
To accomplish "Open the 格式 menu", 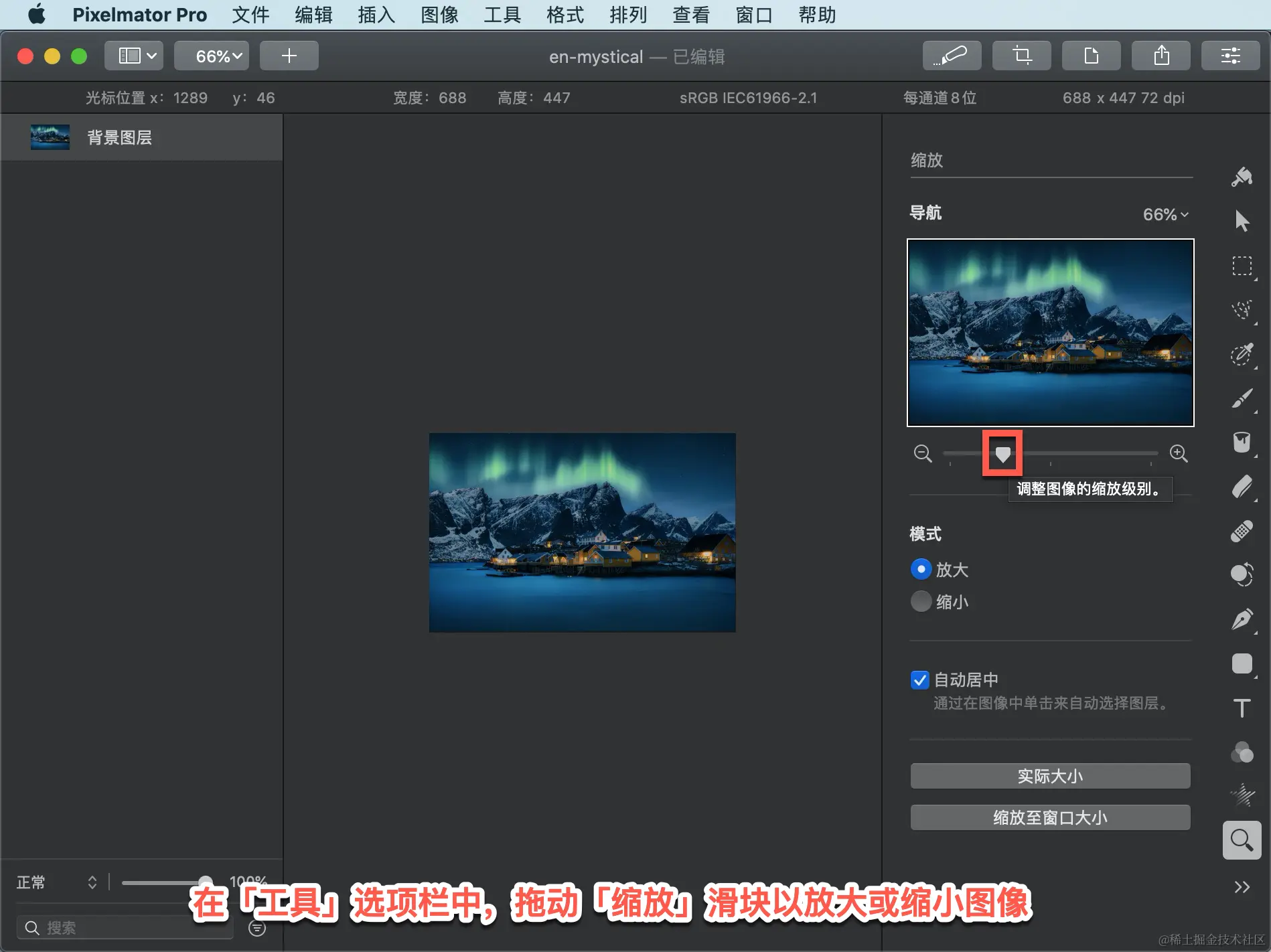I will point(565,15).
